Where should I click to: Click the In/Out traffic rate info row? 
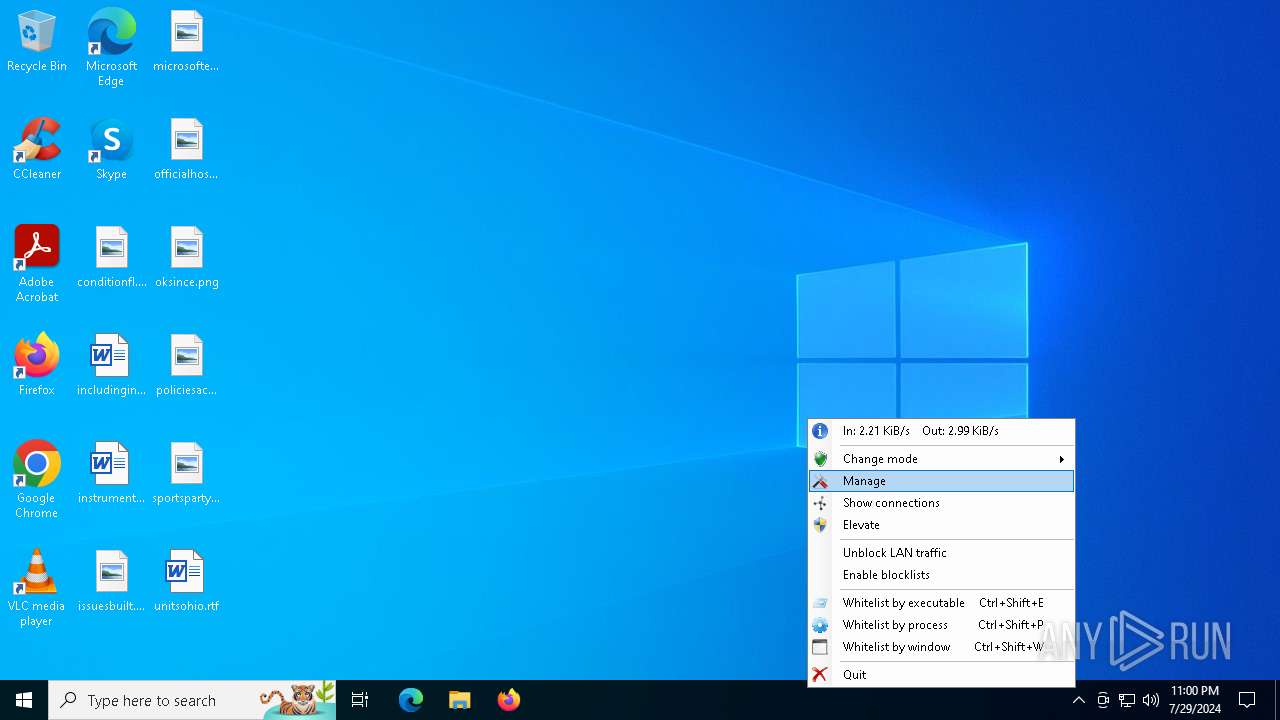941,431
